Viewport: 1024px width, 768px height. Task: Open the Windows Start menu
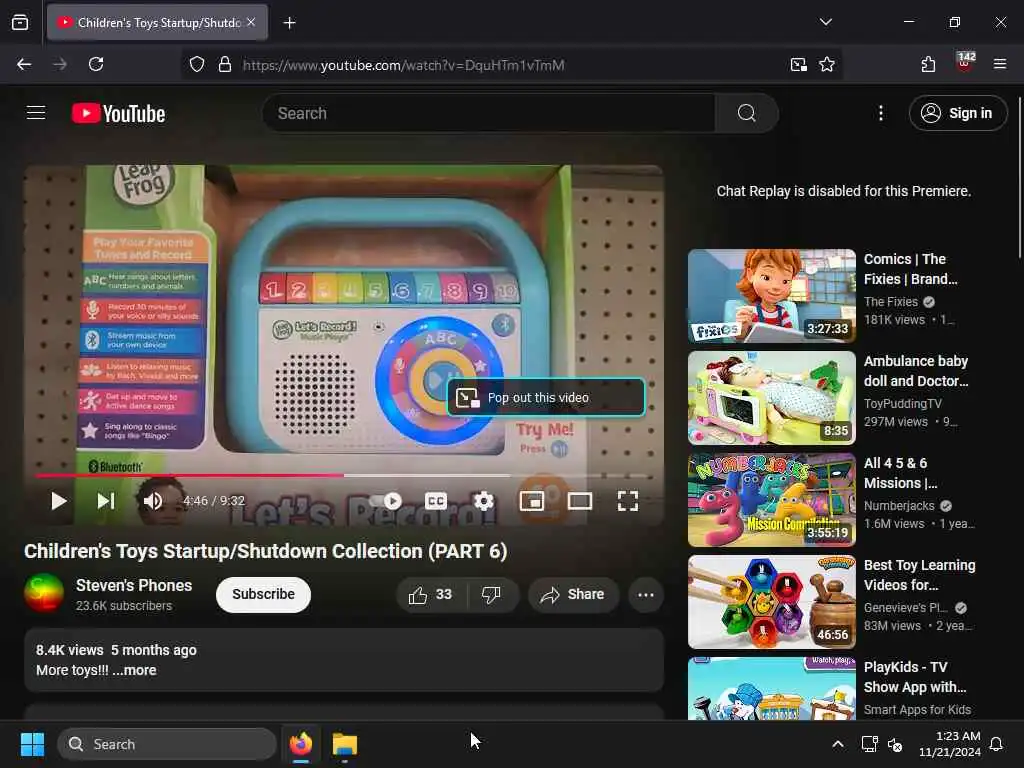32,744
